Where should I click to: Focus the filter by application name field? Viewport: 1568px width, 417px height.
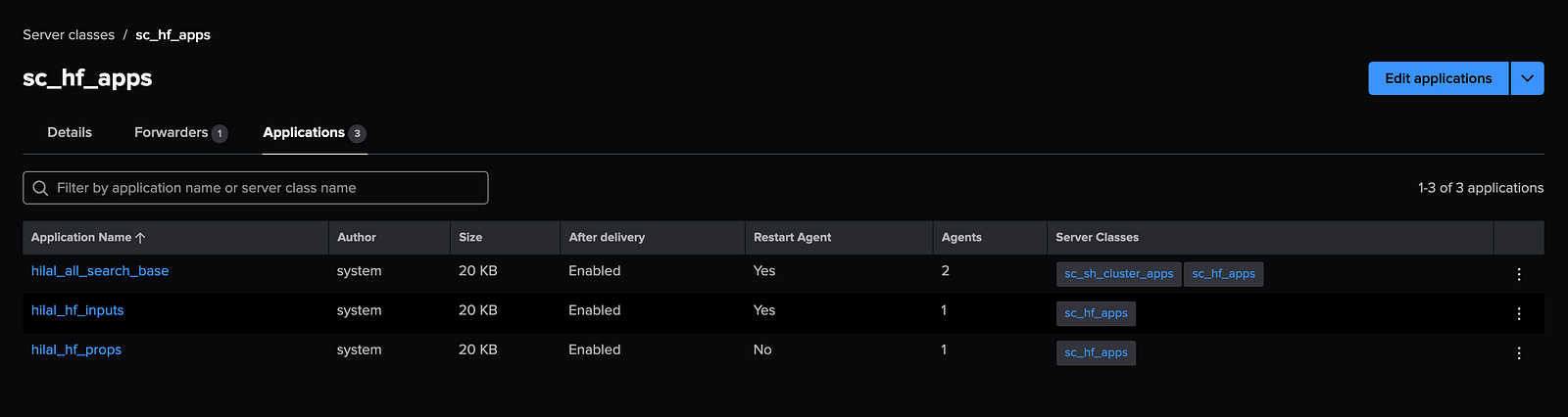point(265,188)
